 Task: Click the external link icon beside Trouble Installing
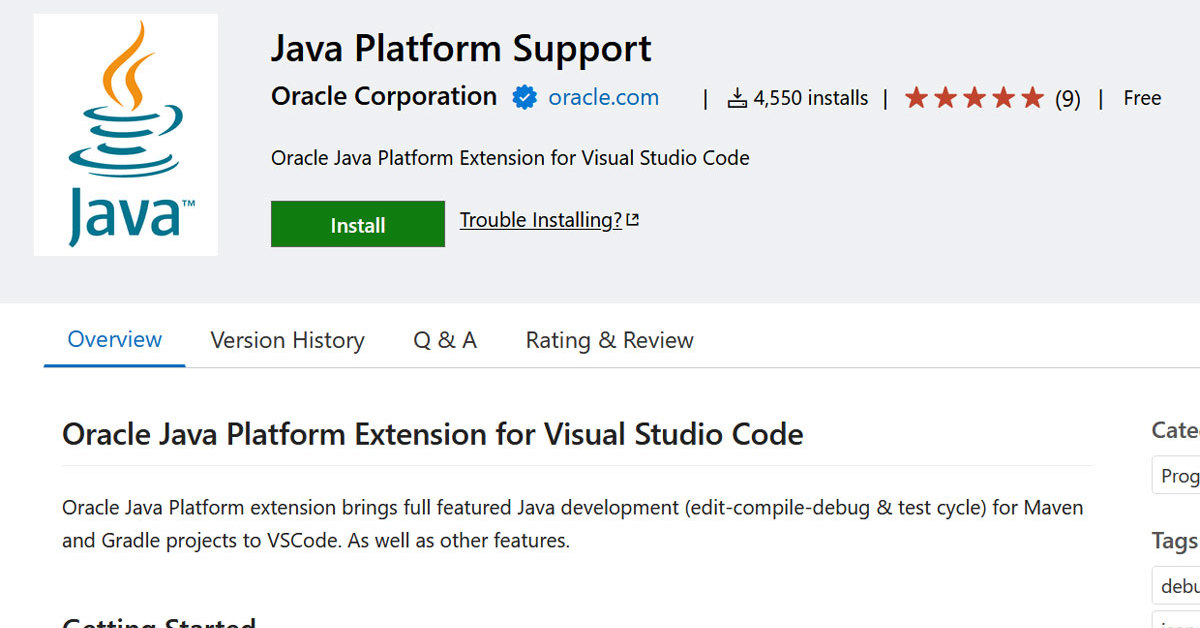(x=632, y=220)
